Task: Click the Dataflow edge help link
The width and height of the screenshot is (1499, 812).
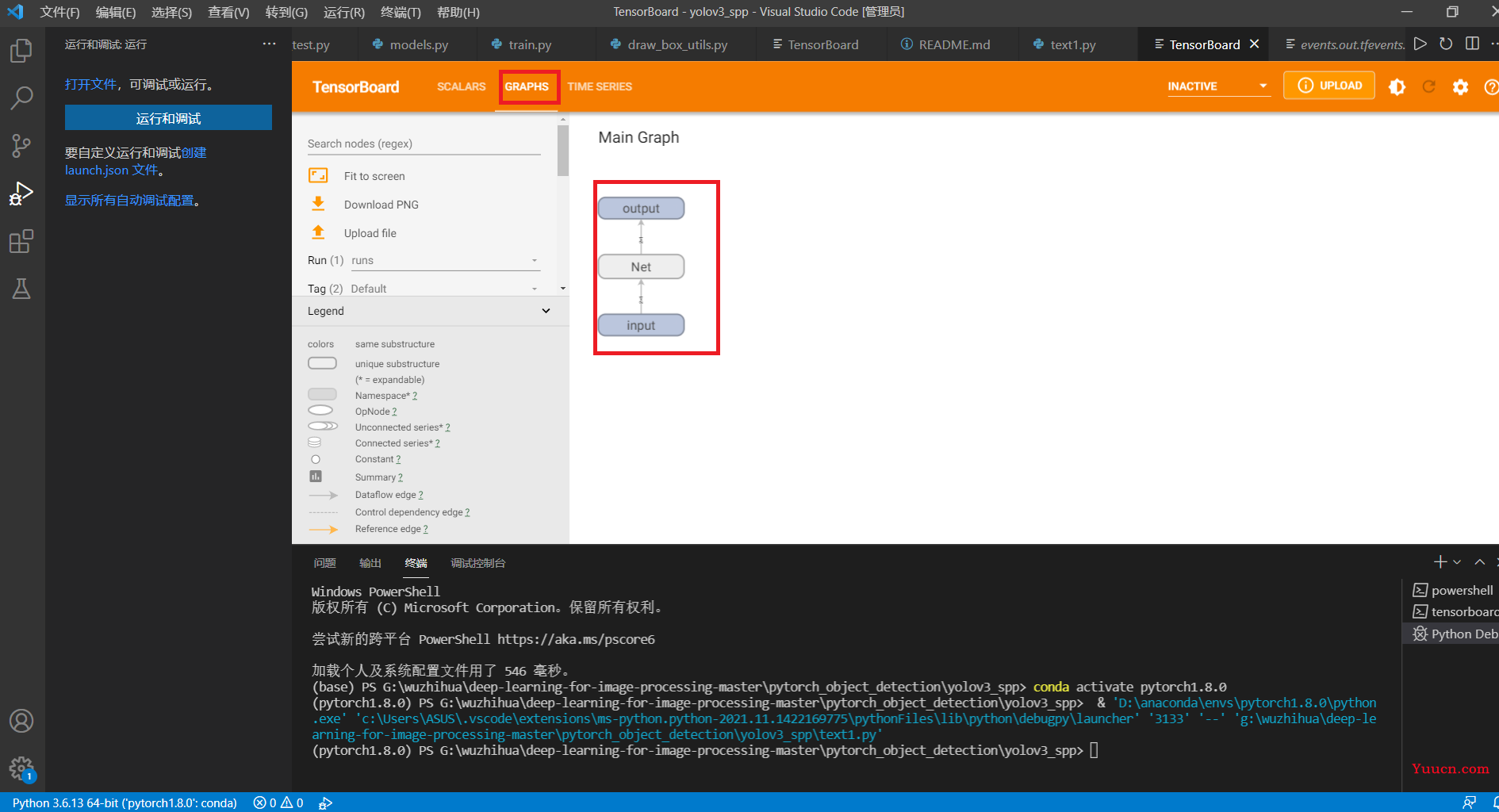Action: (x=420, y=495)
